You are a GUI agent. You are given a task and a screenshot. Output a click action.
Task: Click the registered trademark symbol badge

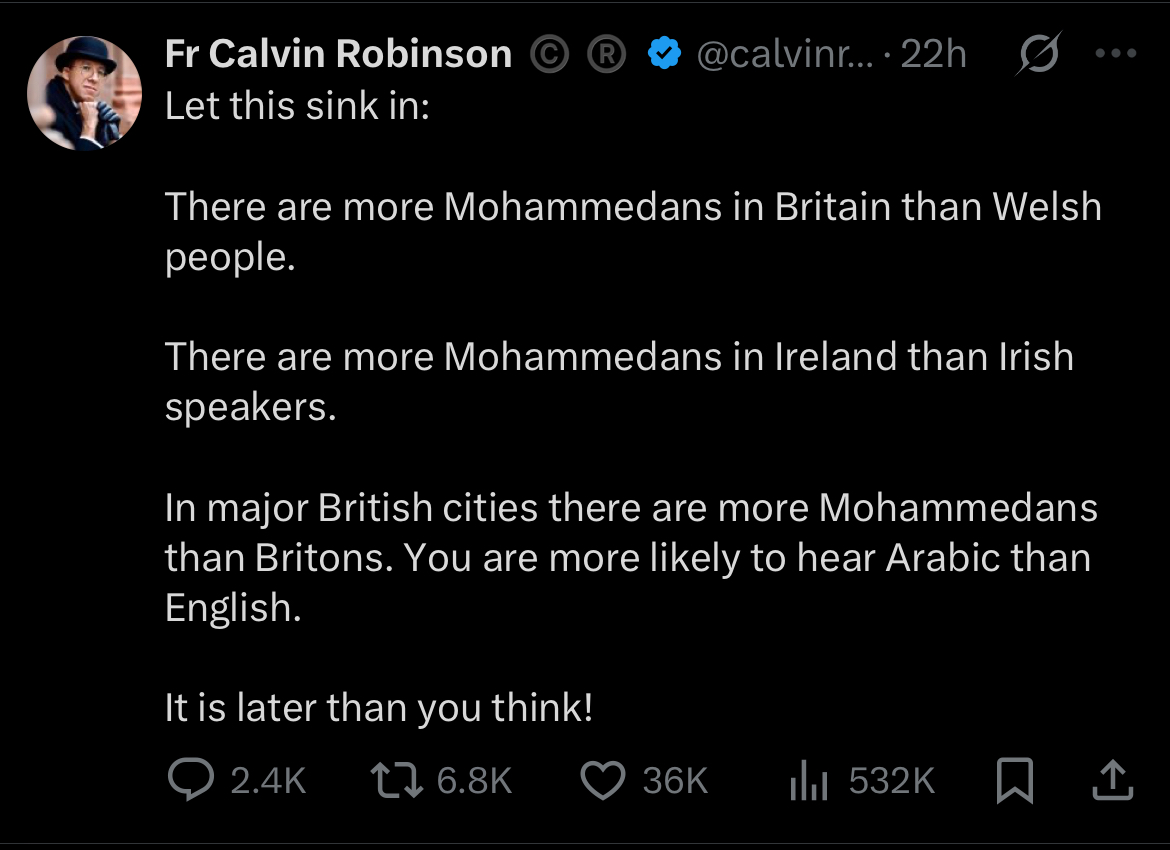tap(605, 55)
